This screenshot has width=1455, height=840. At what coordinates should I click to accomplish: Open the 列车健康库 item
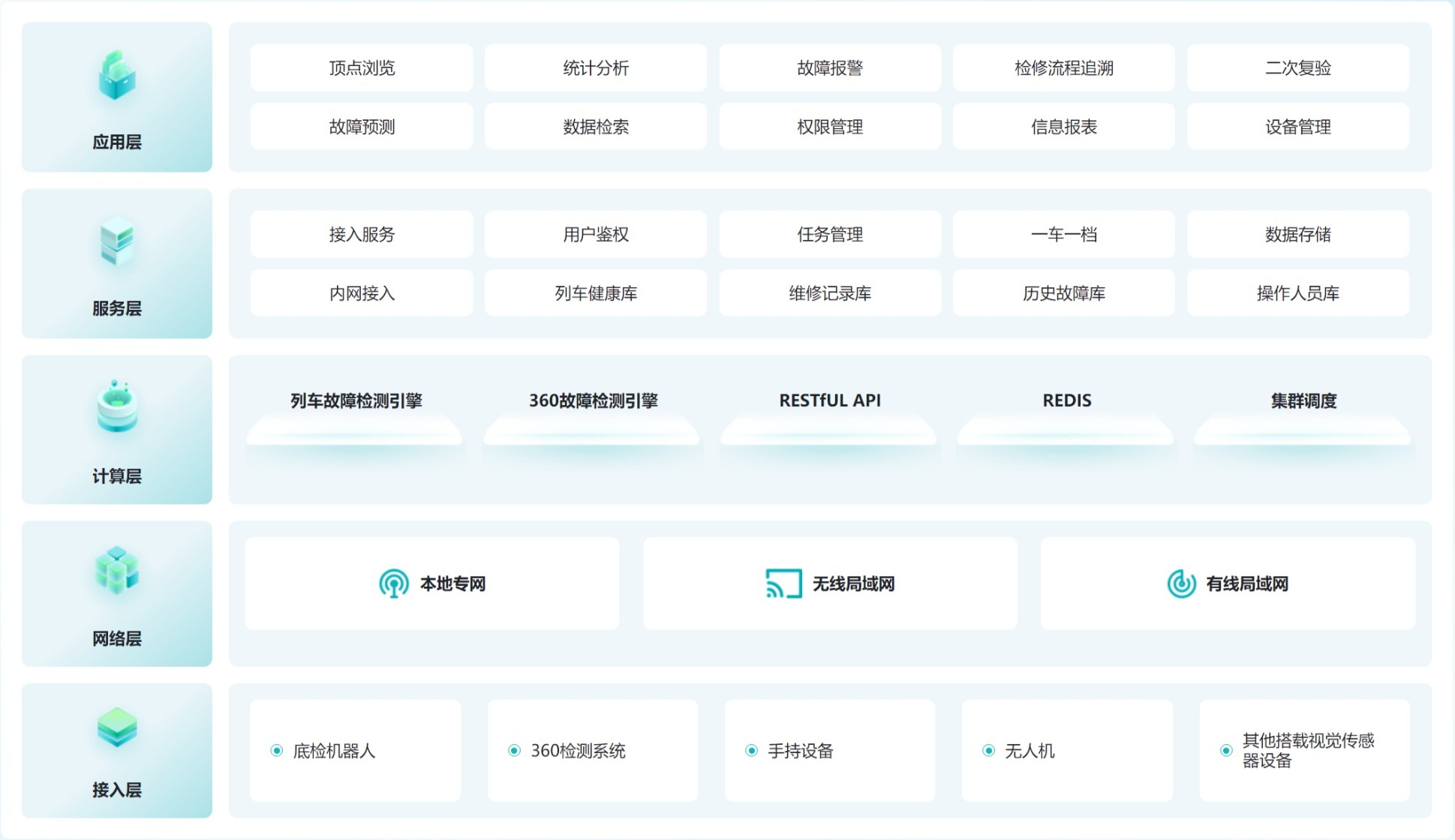(x=595, y=293)
